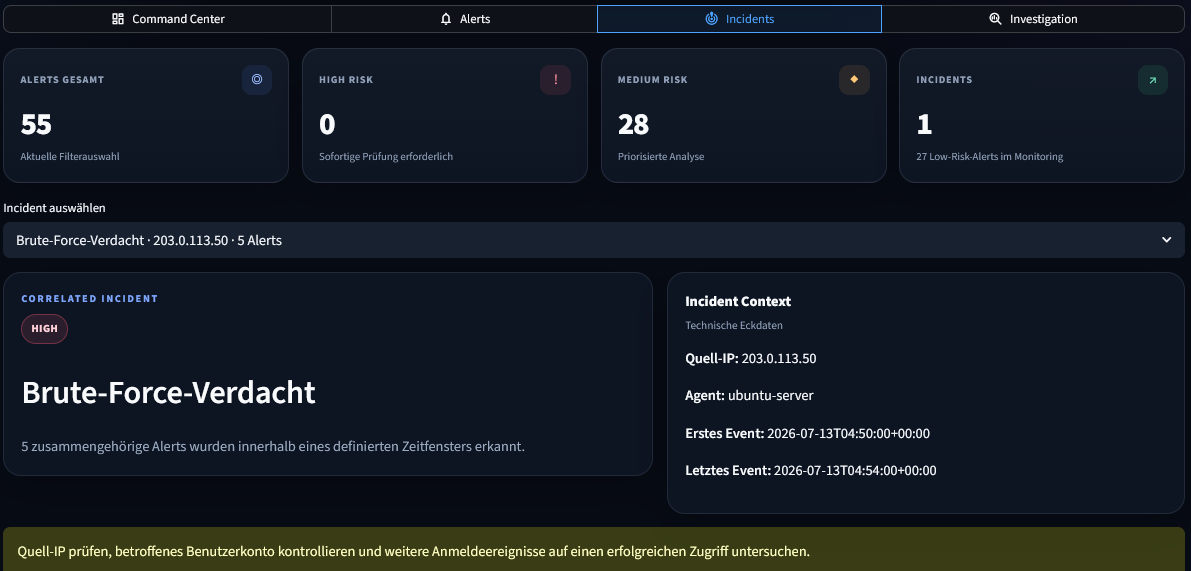Click the Incidents tab power-circle icon
This screenshot has height=571, width=1191.
coord(711,19)
